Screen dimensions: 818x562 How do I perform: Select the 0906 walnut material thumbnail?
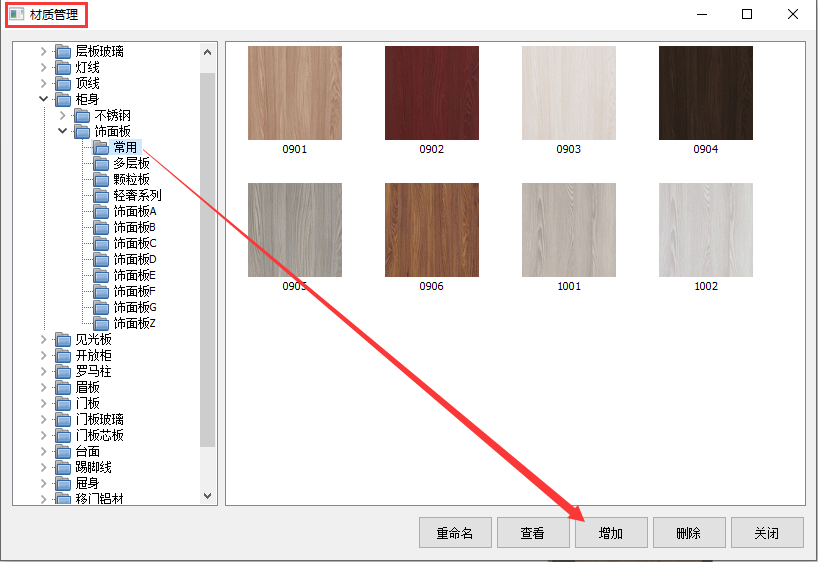click(432, 230)
